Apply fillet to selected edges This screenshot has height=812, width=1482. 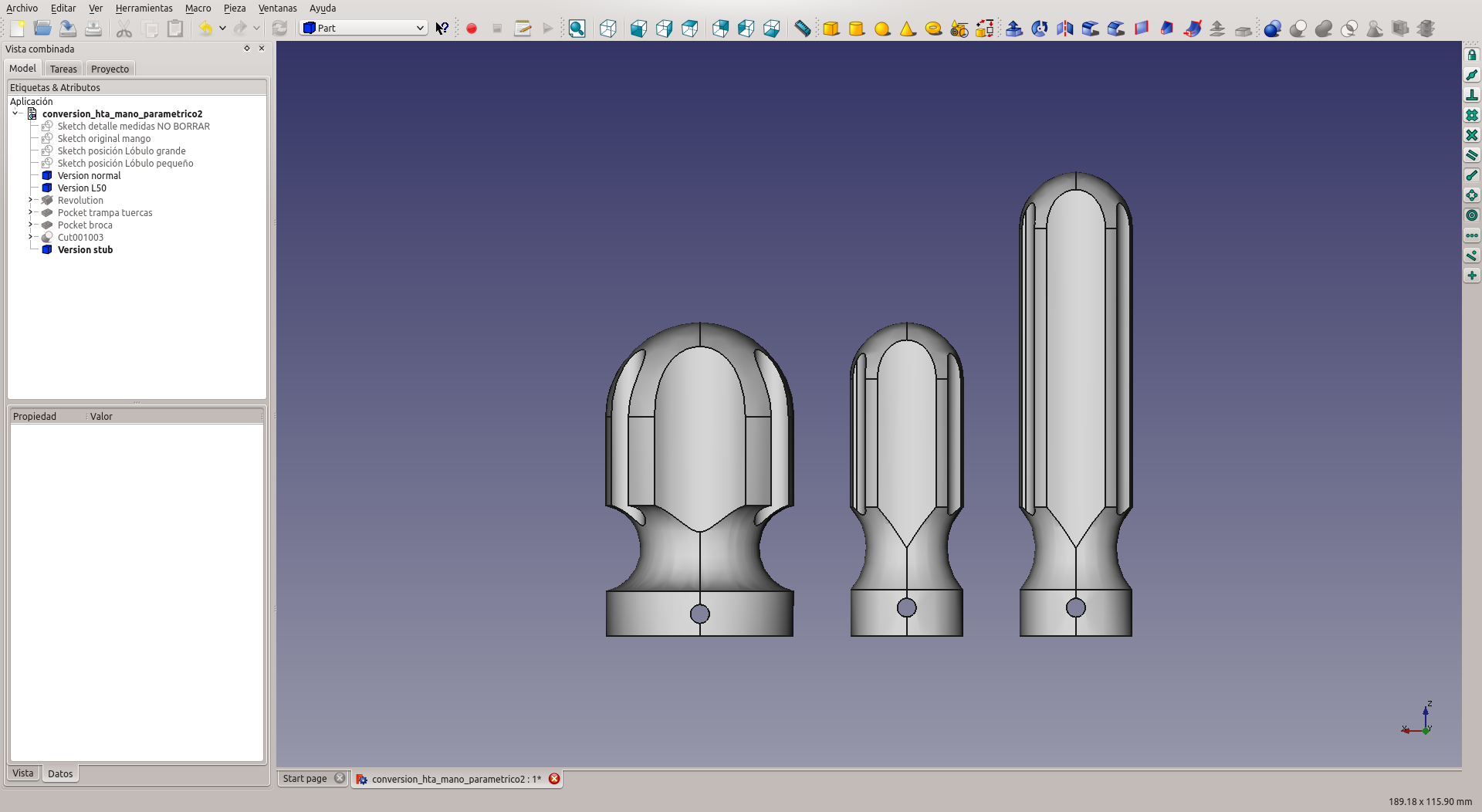click(1091, 29)
